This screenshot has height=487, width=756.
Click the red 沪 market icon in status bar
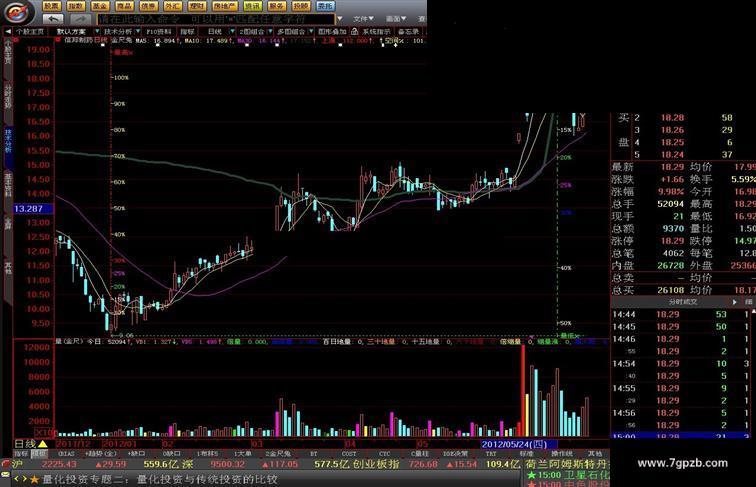[5, 464]
